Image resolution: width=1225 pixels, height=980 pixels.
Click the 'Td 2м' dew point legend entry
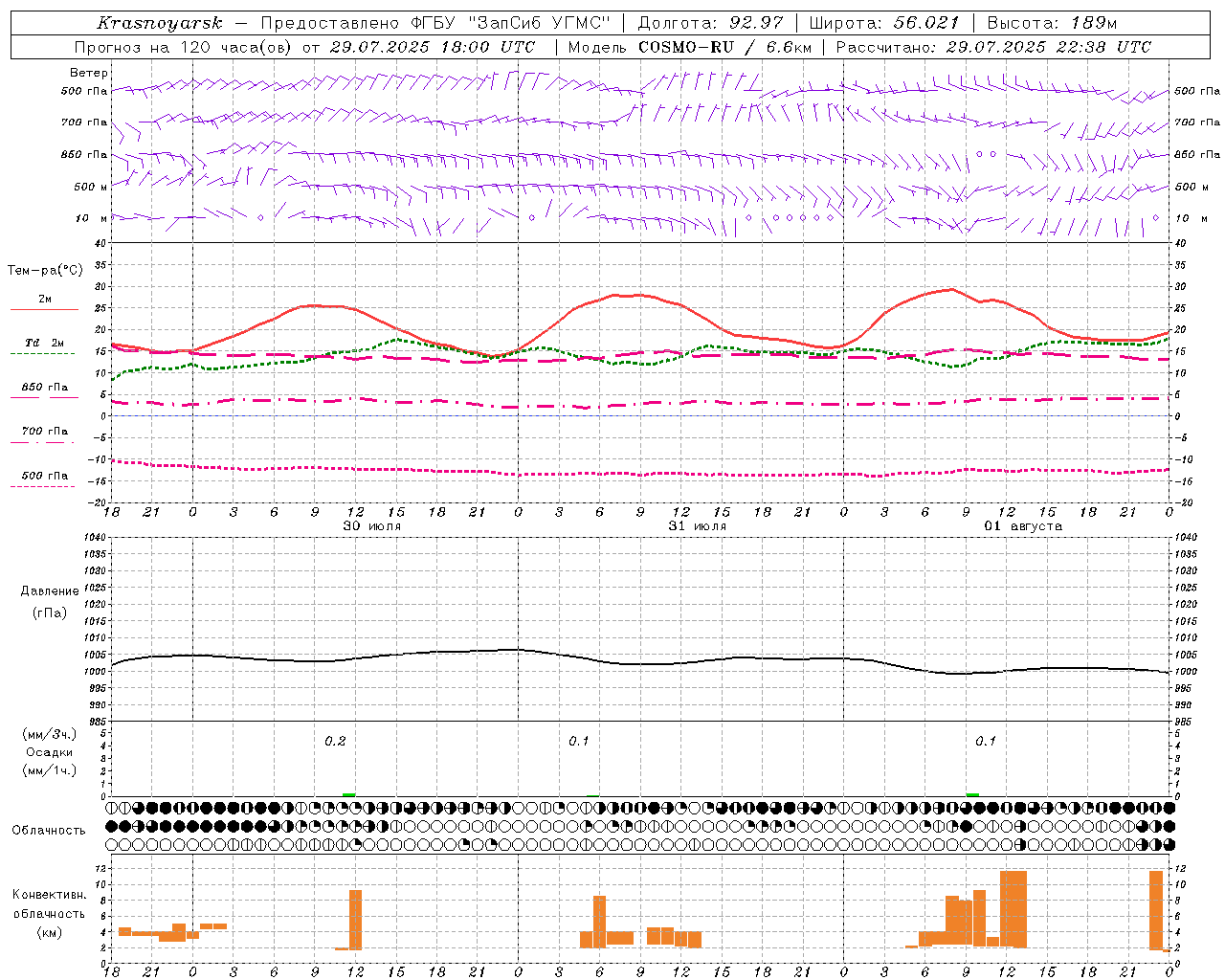(45, 343)
